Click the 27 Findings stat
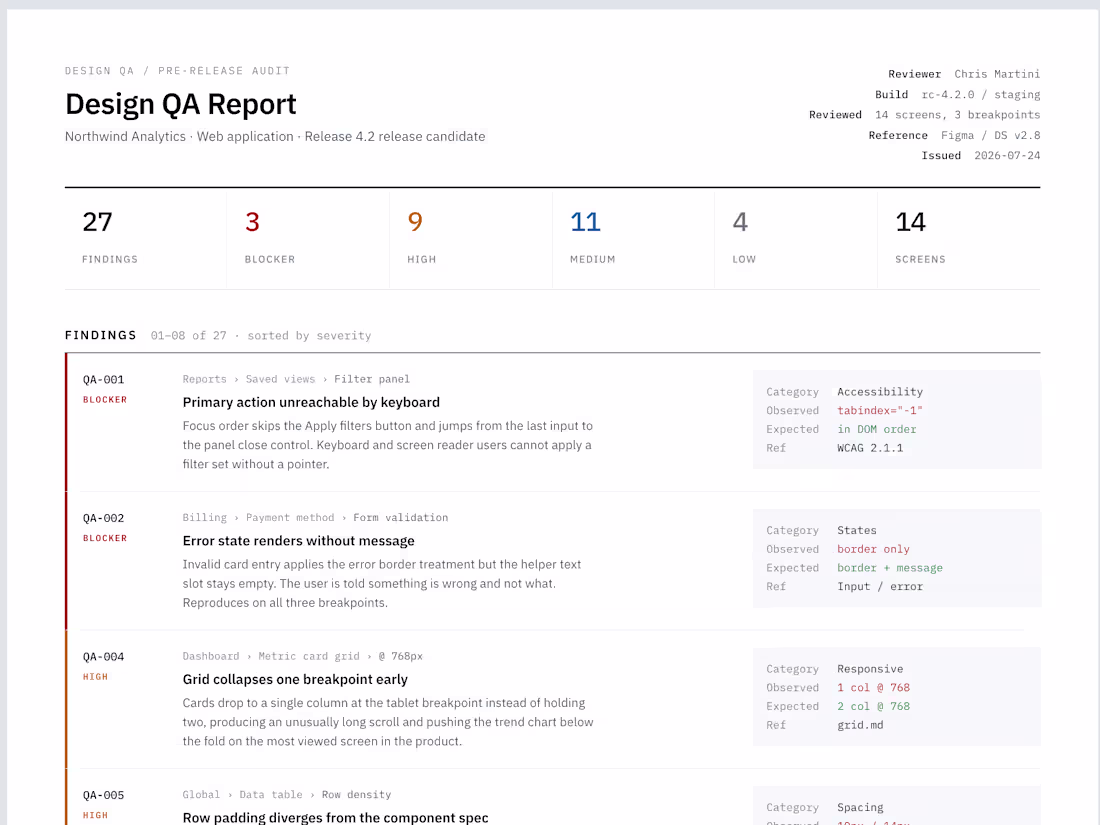This screenshot has width=1100, height=825. click(145, 239)
